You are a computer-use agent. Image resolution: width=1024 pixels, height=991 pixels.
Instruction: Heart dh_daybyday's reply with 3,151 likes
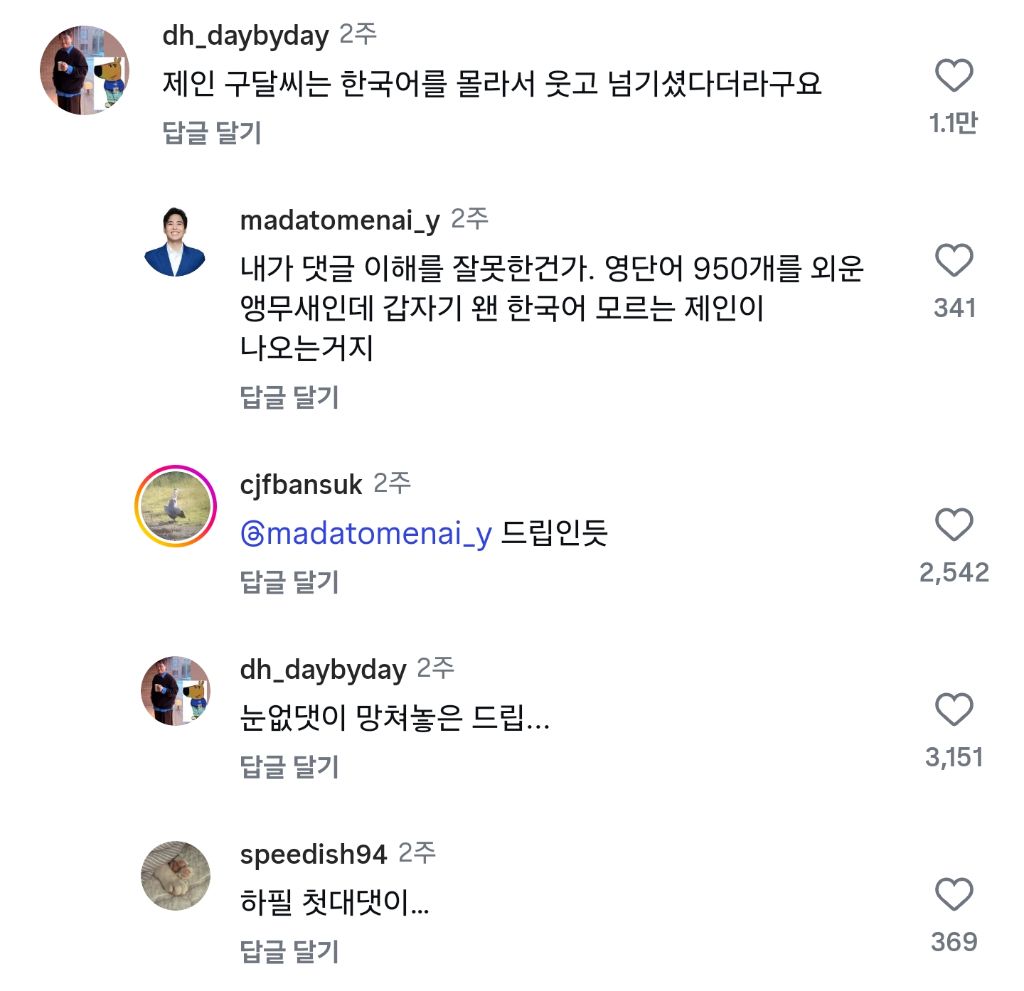pos(953,710)
